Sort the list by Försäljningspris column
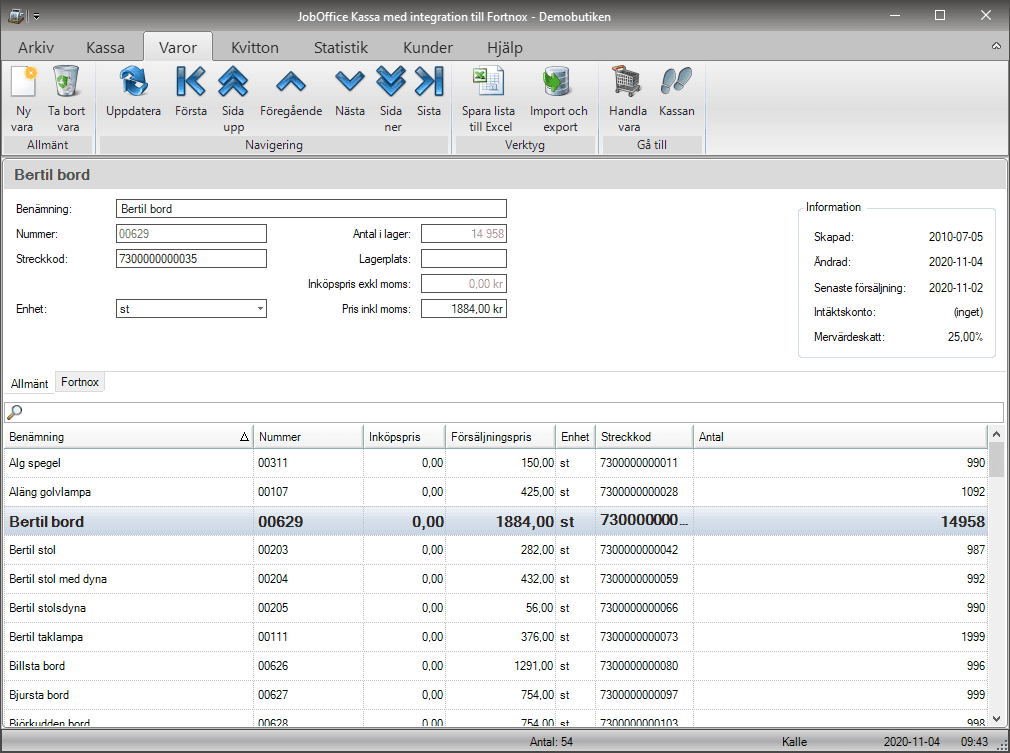The image size is (1010, 753). coord(500,437)
